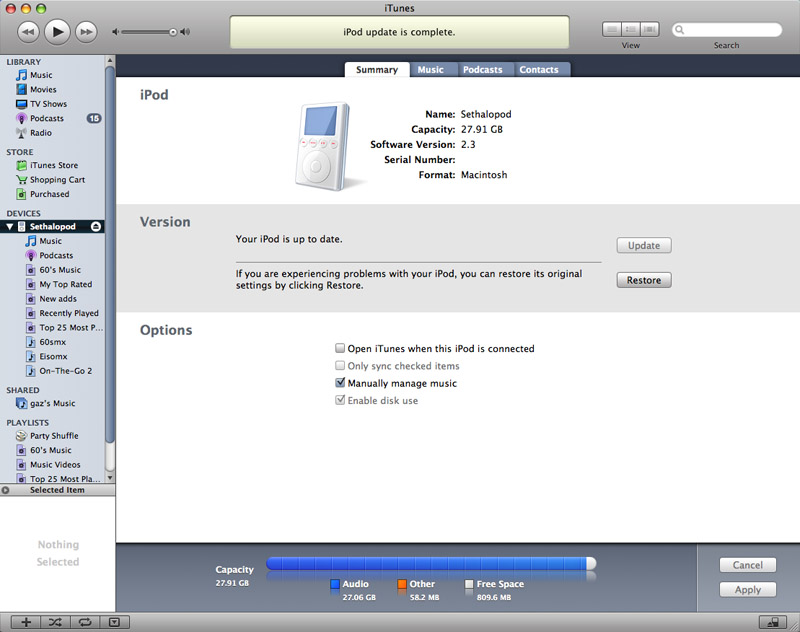
Task: Click the low-volume speaker icon
Action: 115,32
